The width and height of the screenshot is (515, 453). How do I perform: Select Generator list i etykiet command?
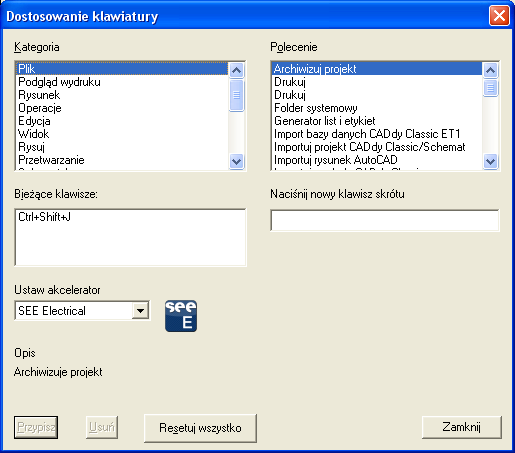coord(377,121)
